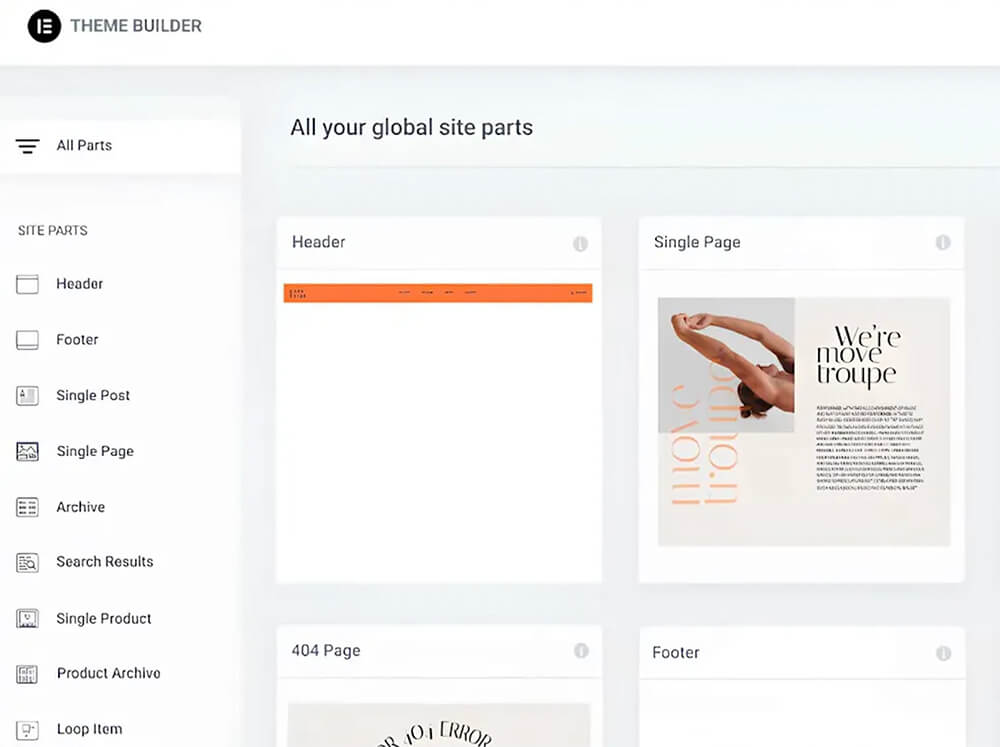Click the Loop Item icon
The image size is (1000, 747).
(27, 729)
